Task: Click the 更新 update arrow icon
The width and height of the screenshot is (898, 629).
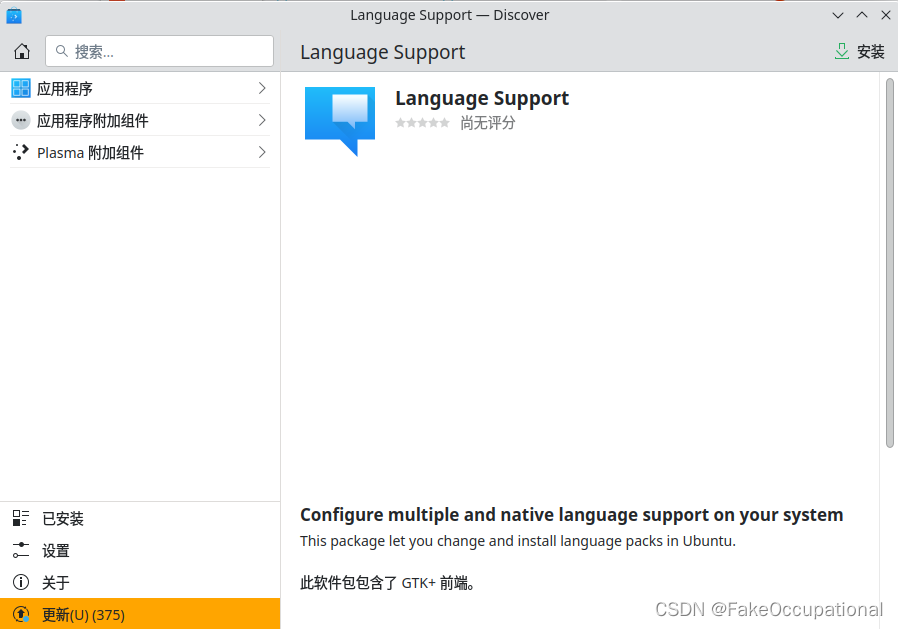Action: click(21, 615)
